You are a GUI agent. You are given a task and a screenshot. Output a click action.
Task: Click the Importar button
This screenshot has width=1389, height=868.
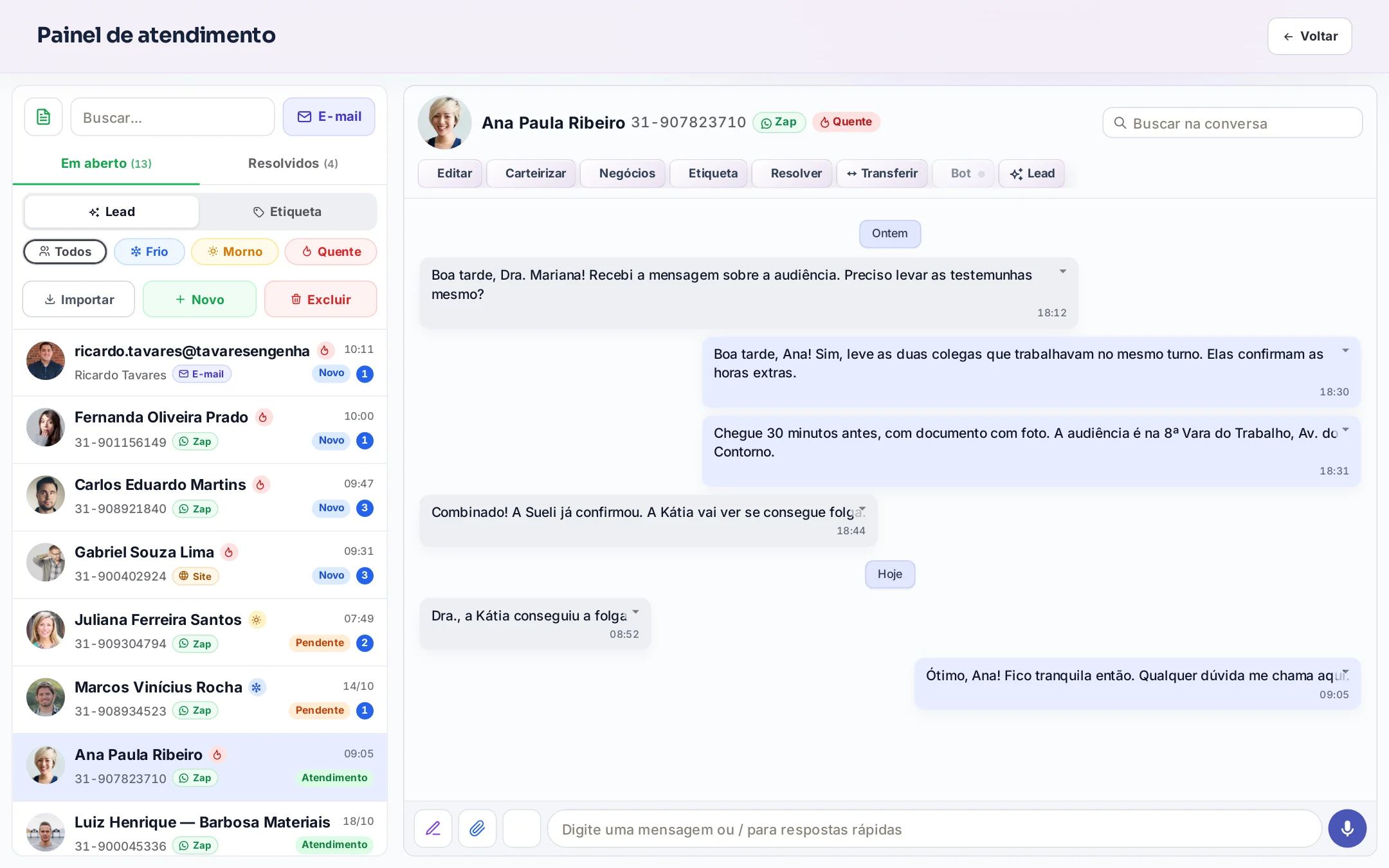pos(78,299)
